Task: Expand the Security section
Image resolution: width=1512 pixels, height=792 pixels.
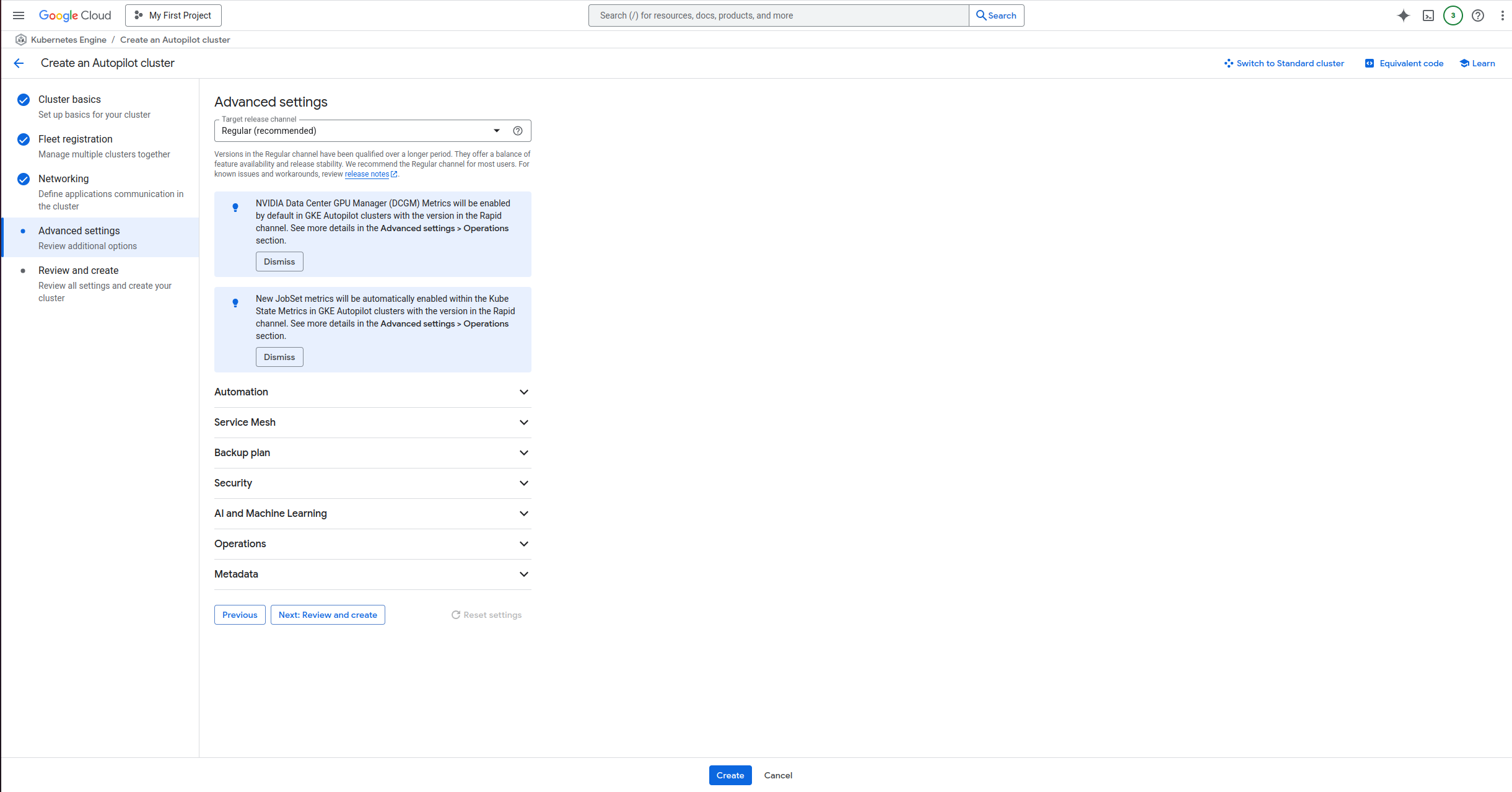Action: (x=372, y=483)
